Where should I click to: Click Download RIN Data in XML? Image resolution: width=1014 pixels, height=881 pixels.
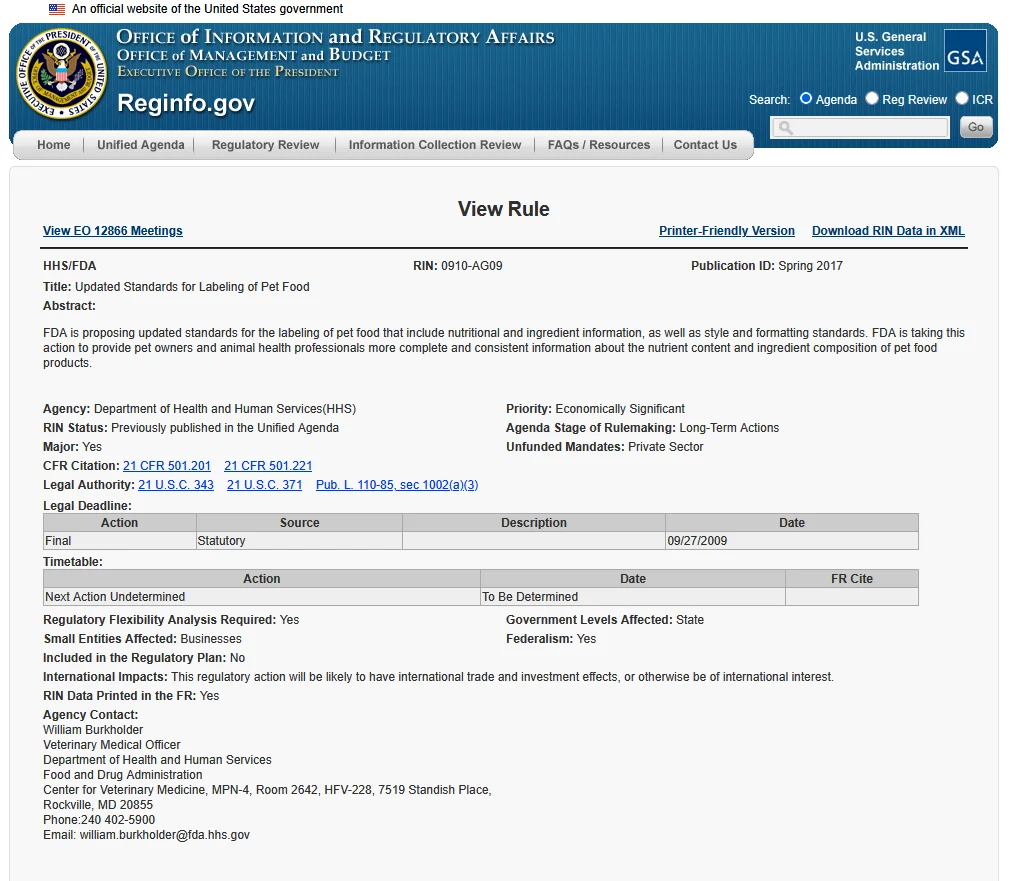[888, 231]
